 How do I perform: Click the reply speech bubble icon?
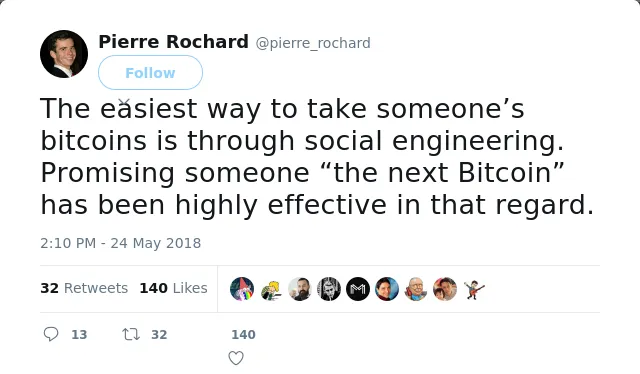51,334
